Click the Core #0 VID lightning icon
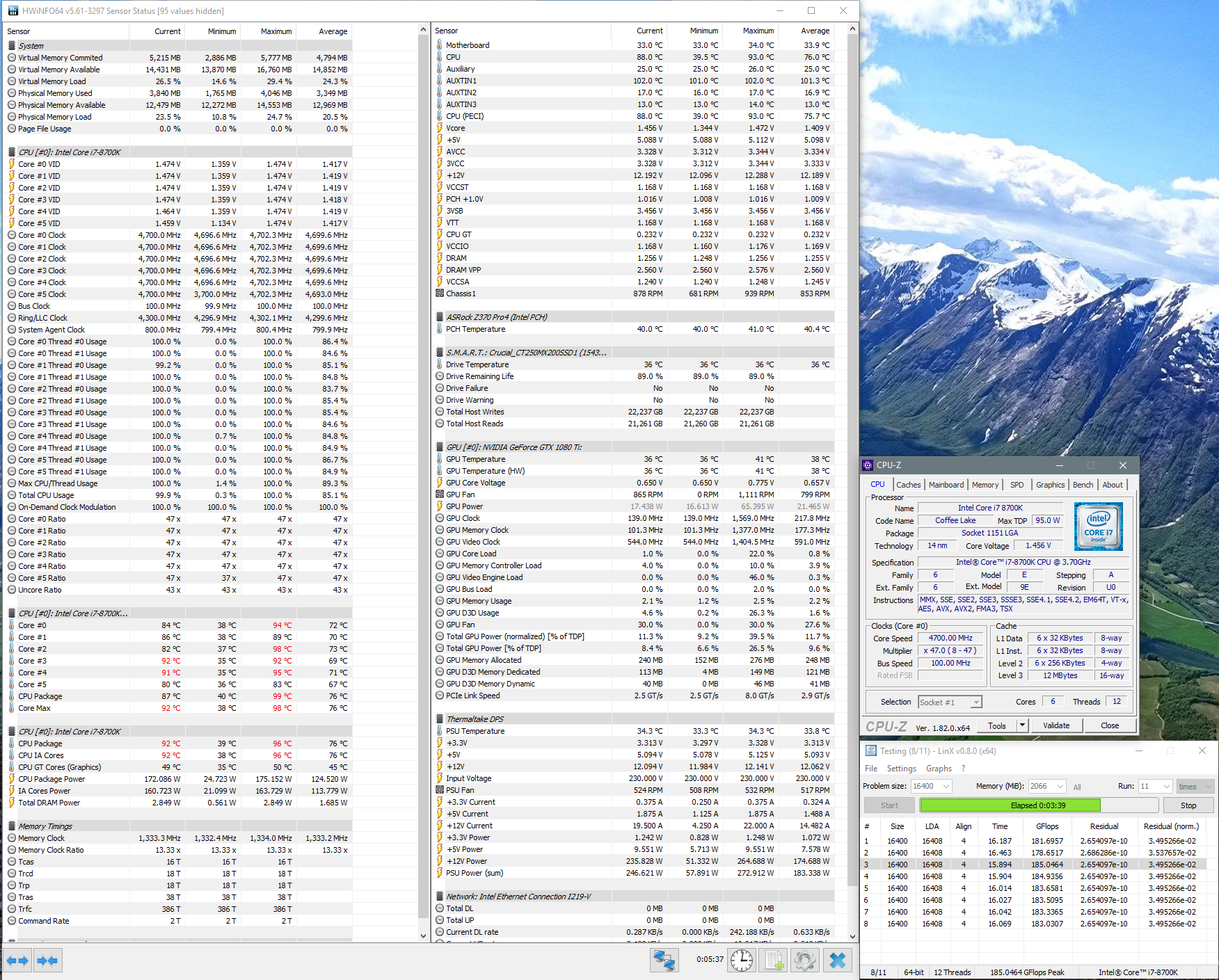 tap(12, 164)
